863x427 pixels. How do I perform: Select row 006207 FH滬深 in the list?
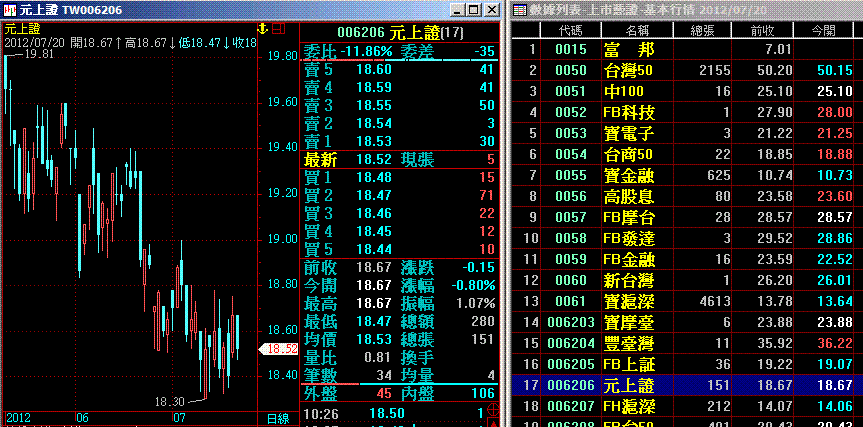point(687,406)
